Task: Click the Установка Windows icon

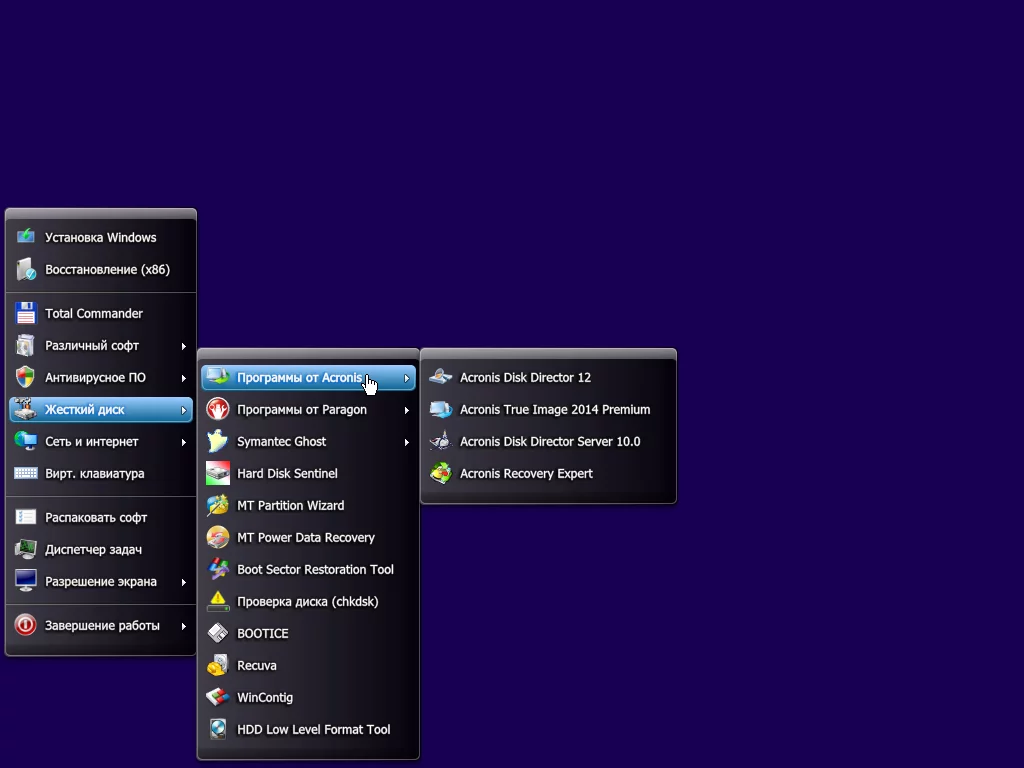Action: point(25,237)
